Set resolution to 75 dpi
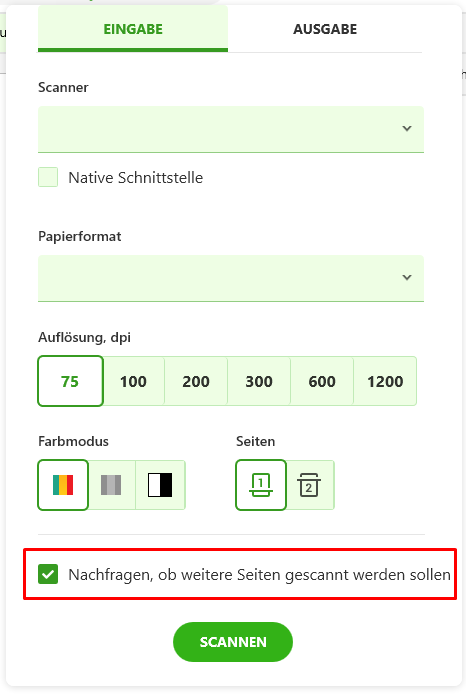The height and width of the screenshot is (694, 466). pyautogui.click(x=70, y=381)
